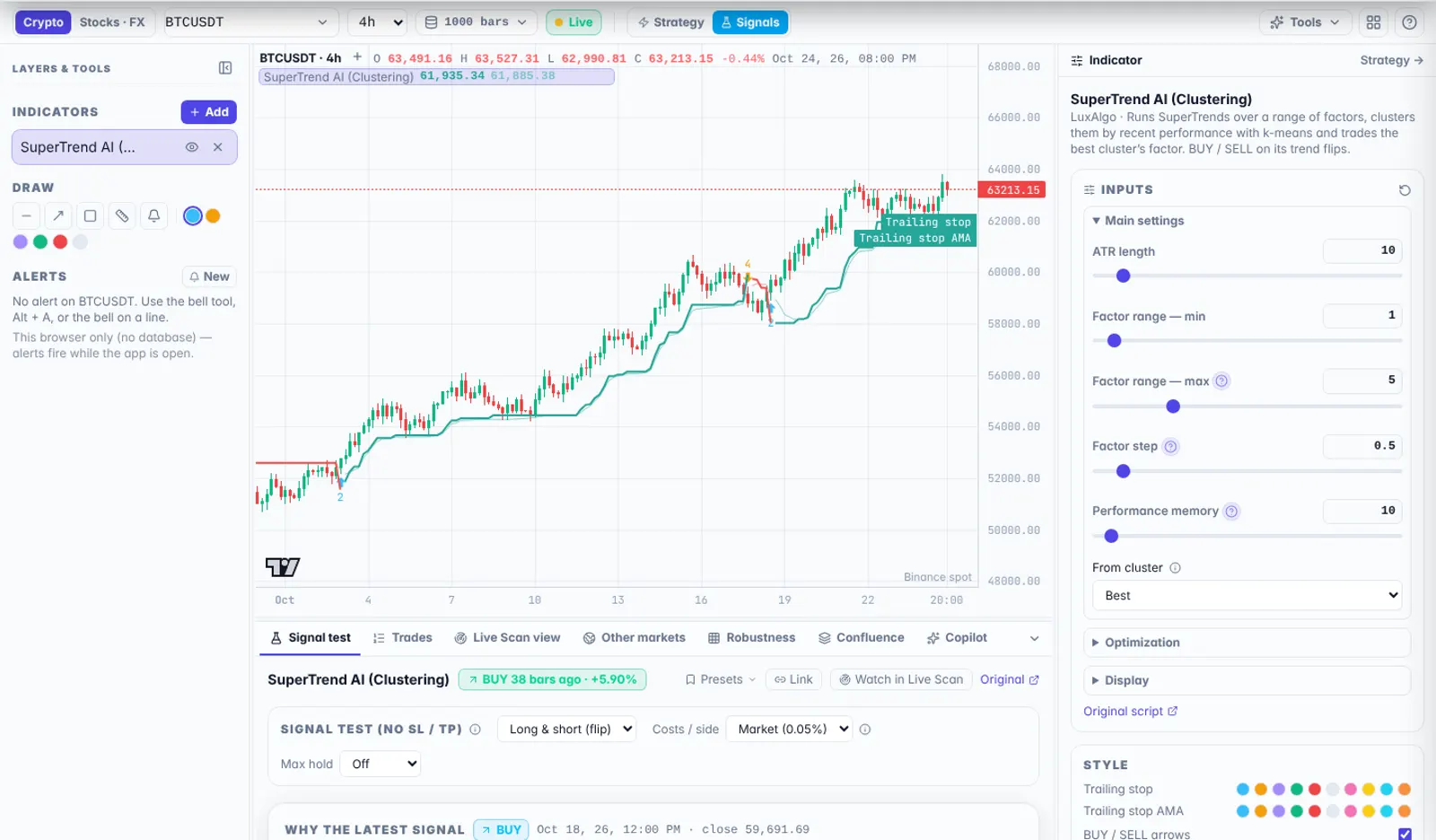The height and width of the screenshot is (840, 1436).
Task: Expand the Optimization section
Action: tap(1248, 643)
